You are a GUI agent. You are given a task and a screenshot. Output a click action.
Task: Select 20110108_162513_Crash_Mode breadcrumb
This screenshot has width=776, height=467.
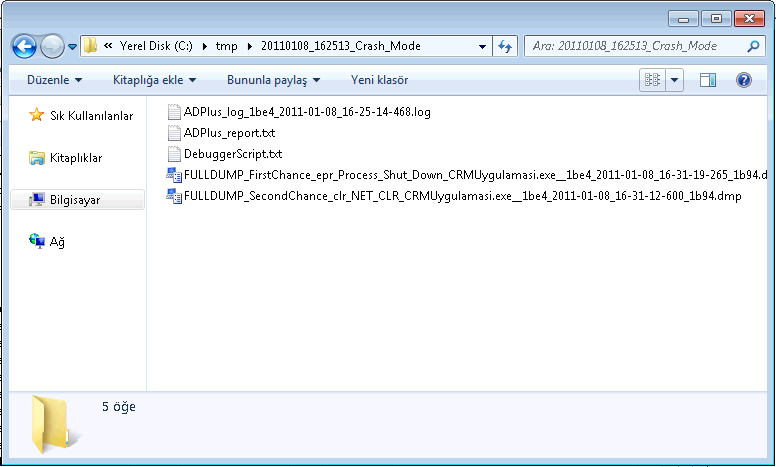(340, 46)
